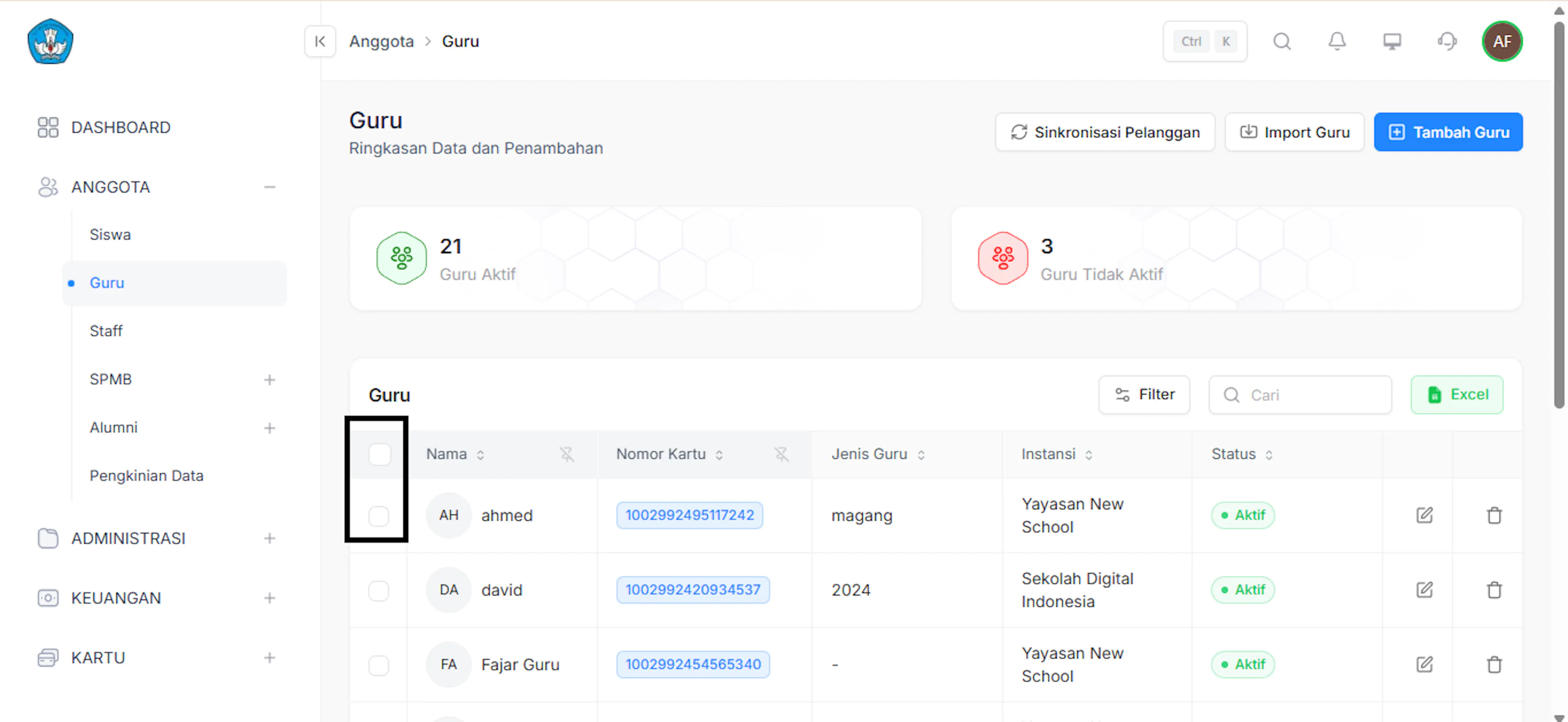Image resolution: width=1568 pixels, height=722 pixels.
Task: Expand the KEUANGAN section
Action: coord(269,598)
